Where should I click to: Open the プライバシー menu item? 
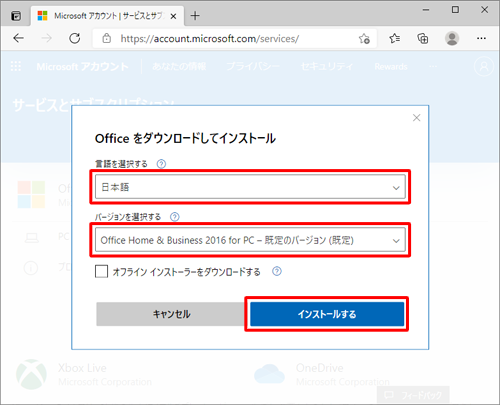(x=253, y=67)
